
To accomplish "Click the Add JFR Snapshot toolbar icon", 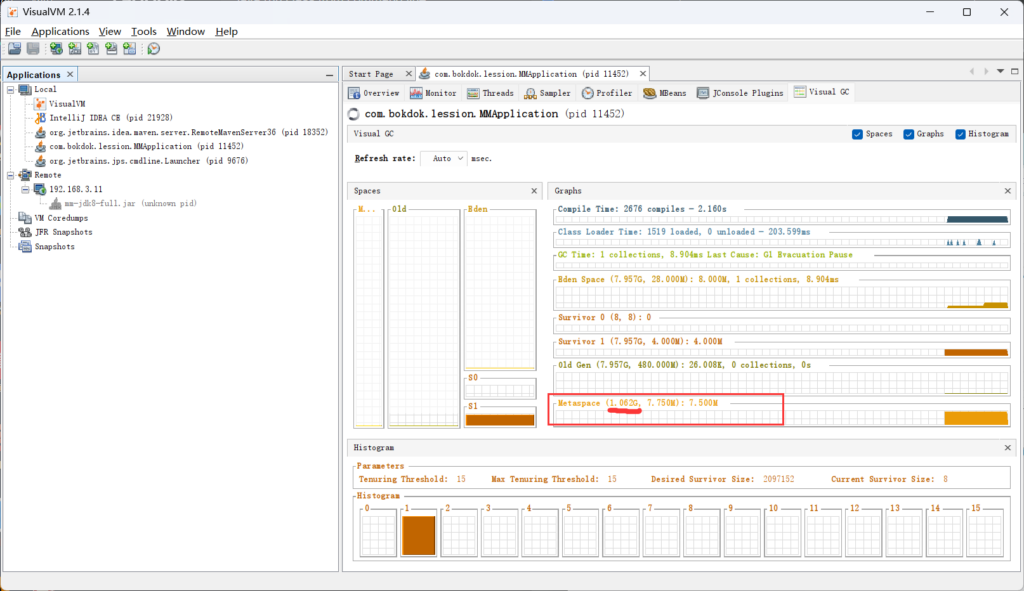I will pos(111,48).
